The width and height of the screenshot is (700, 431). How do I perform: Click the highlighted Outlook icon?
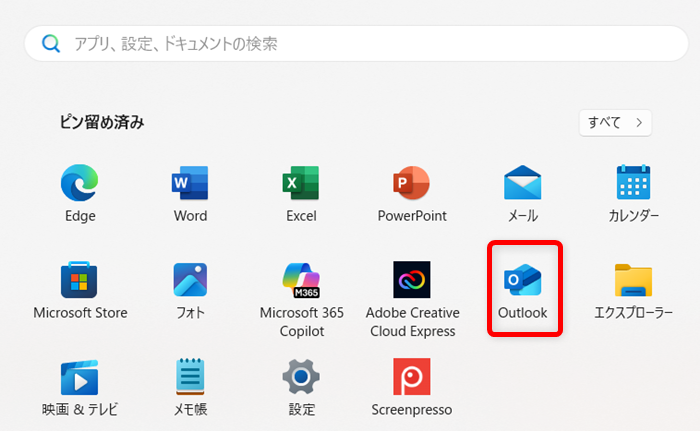[x=522, y=282]
